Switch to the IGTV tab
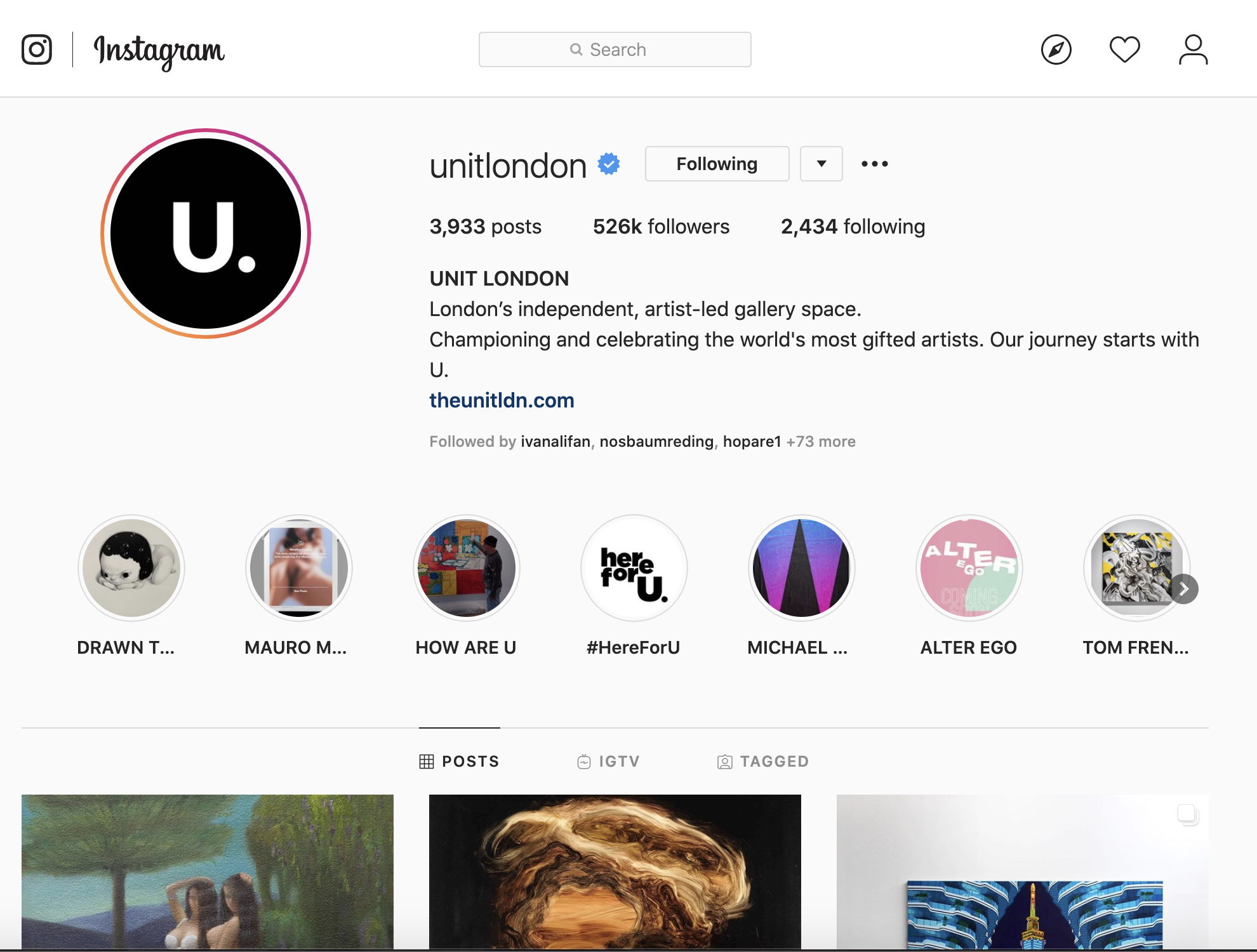 (609, 761)
